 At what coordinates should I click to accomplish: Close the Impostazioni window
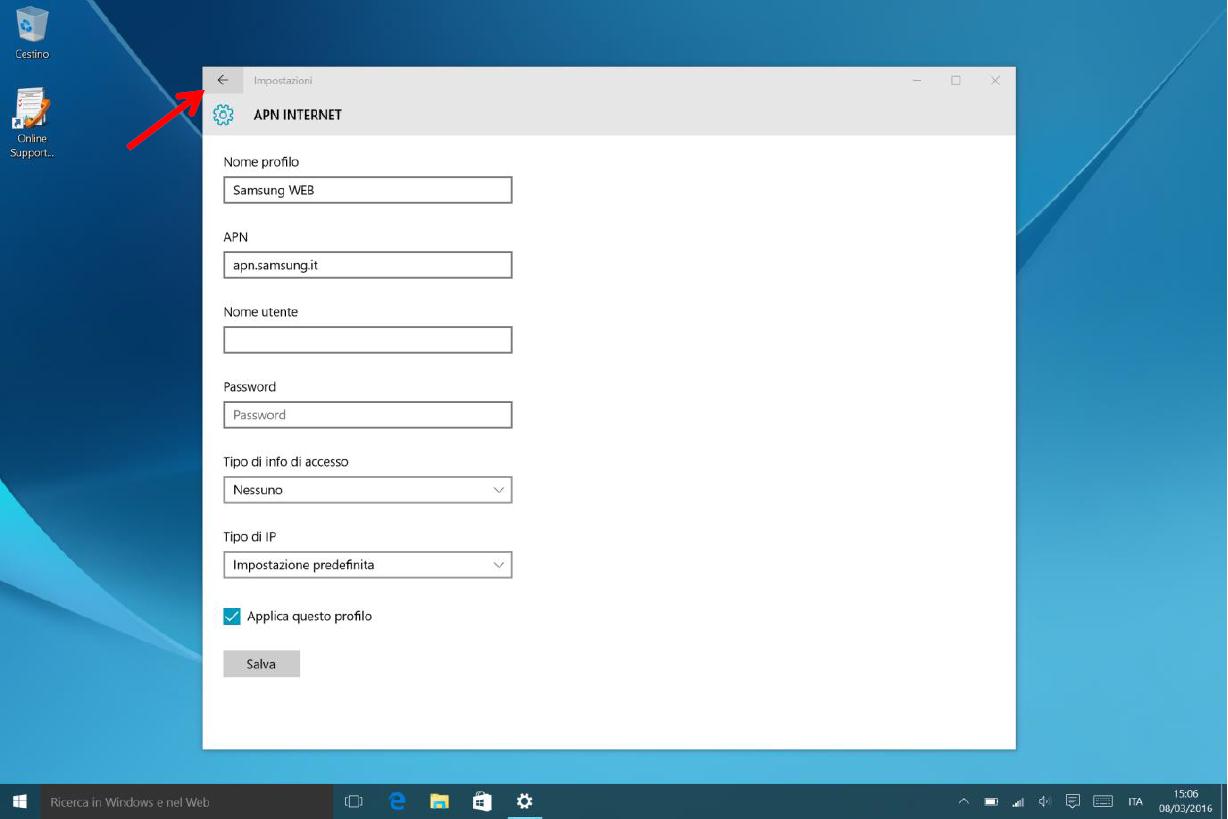(x=995, y=80)
